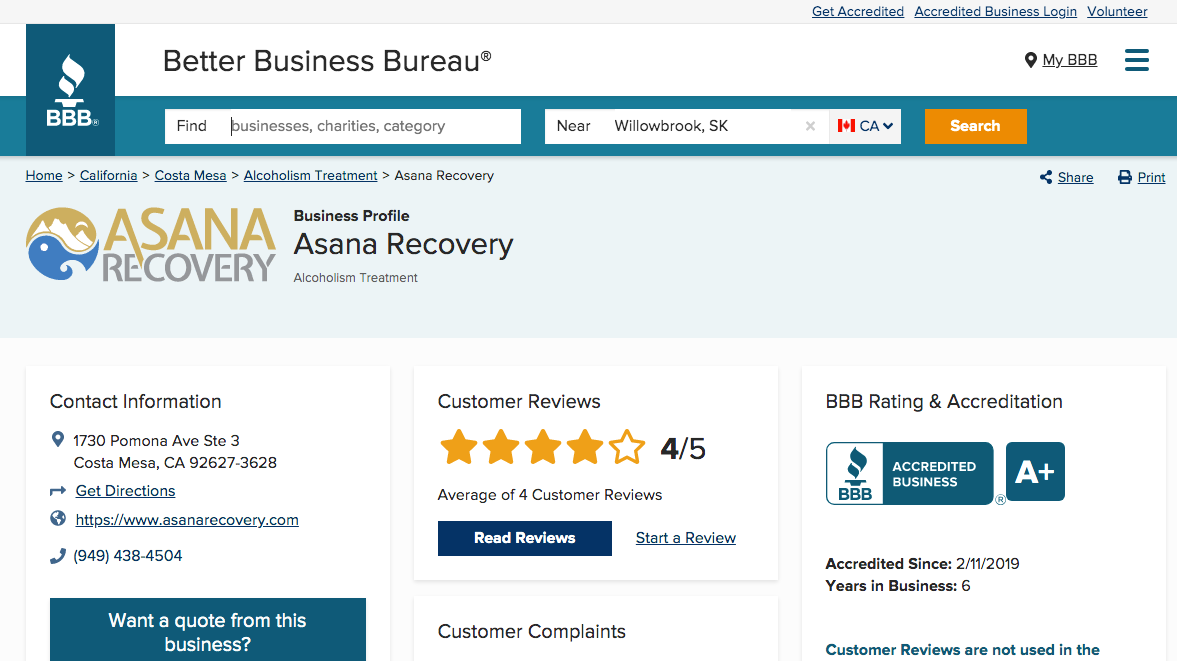Click Customer Reviews are not used text

coord(962,650)
